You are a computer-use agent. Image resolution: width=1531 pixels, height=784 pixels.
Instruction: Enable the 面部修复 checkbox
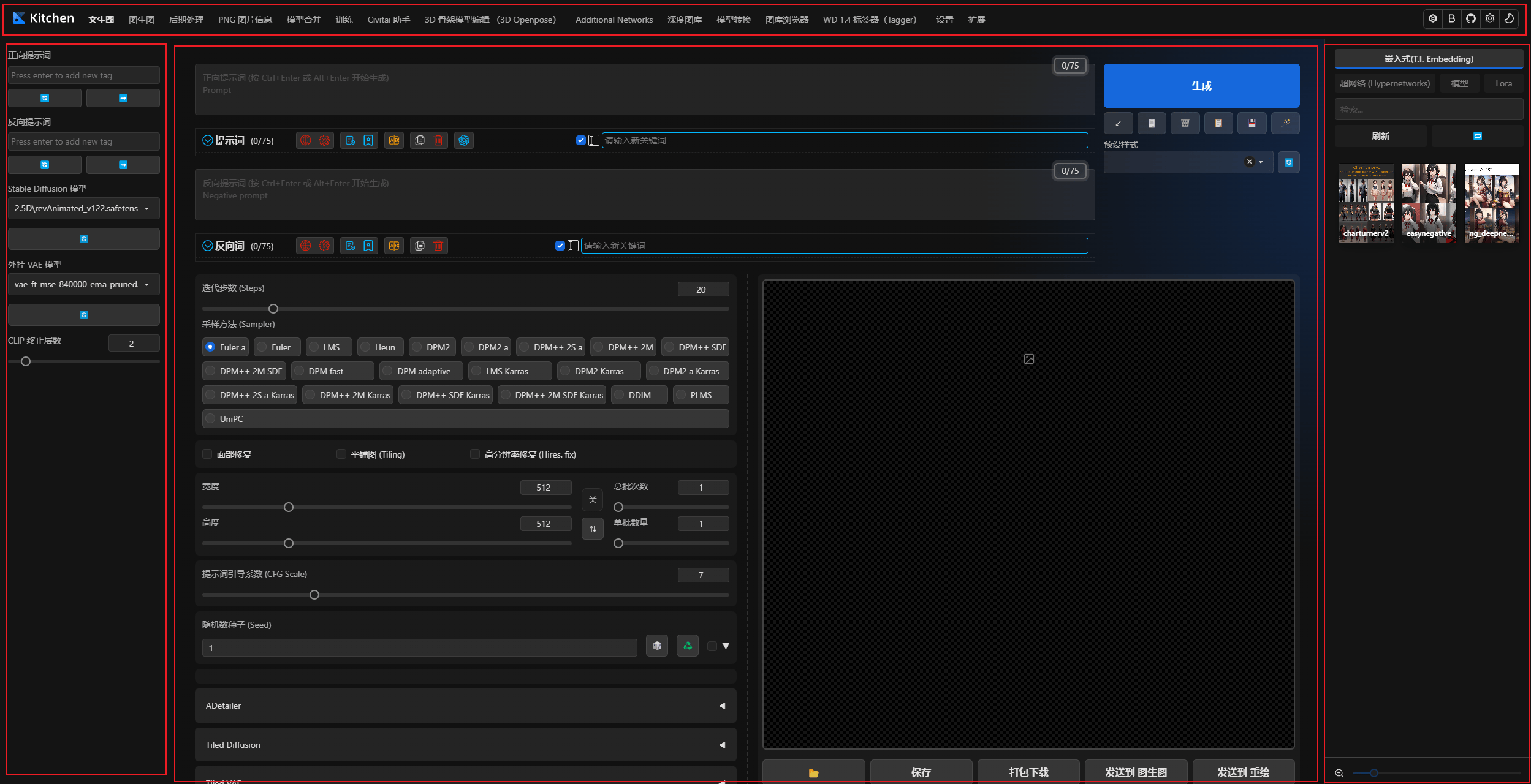[x=207, y=454]
